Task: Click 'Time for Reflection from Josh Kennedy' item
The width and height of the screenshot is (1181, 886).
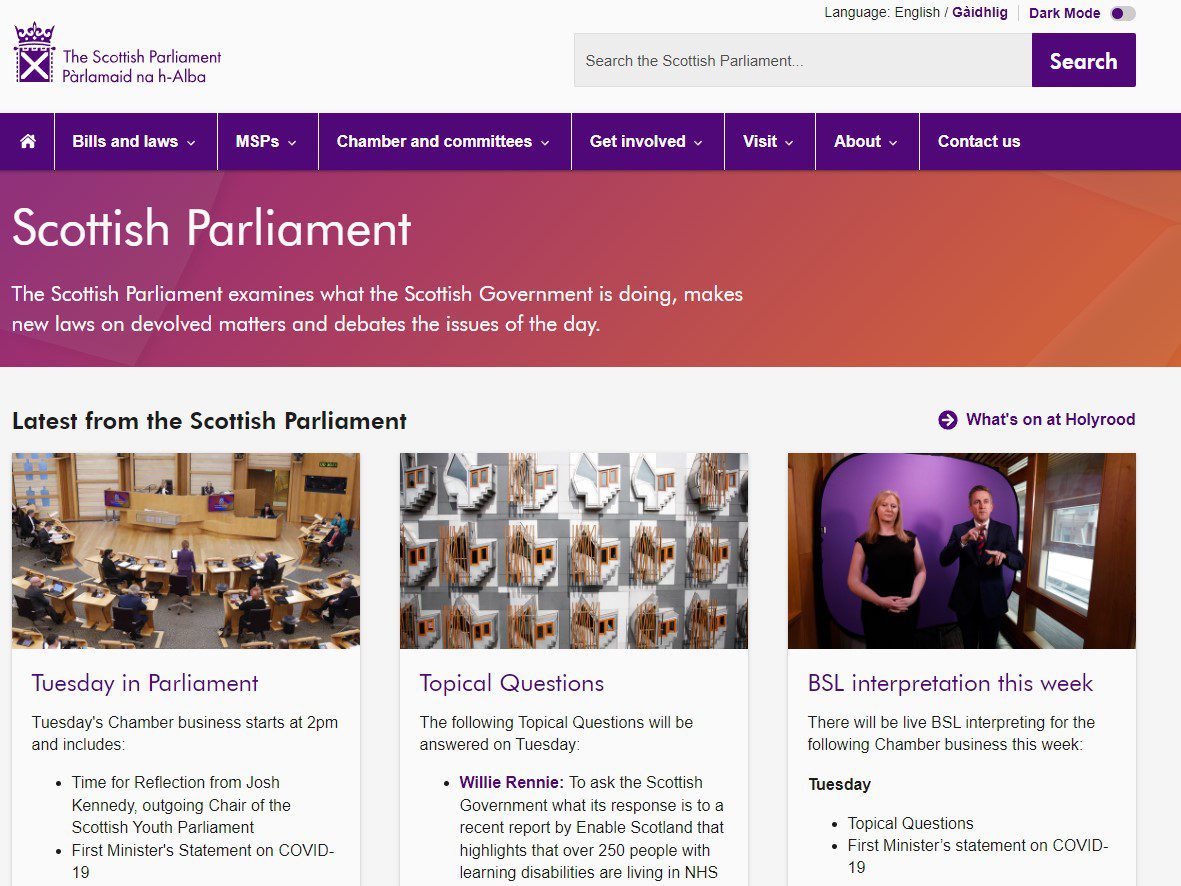Action: click(x=181, y=805)
